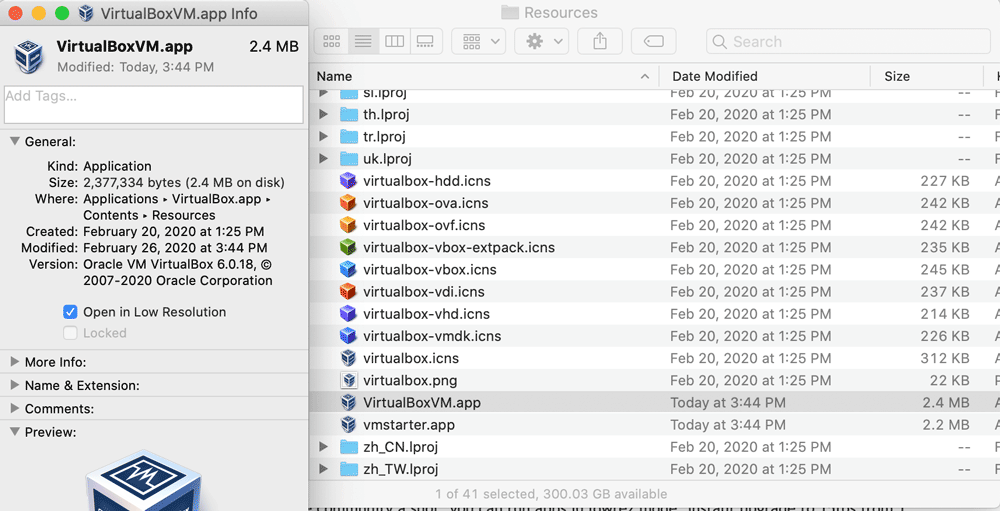Screen dimensions: 1000x511
Task: Sort by Date Modified column
Action: [x=715, y=76]
